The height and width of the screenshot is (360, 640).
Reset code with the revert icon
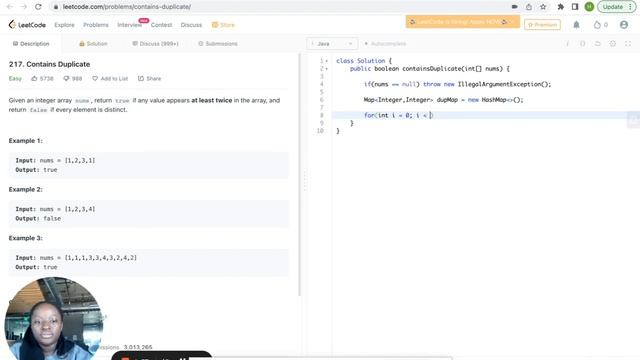[598, 44]
